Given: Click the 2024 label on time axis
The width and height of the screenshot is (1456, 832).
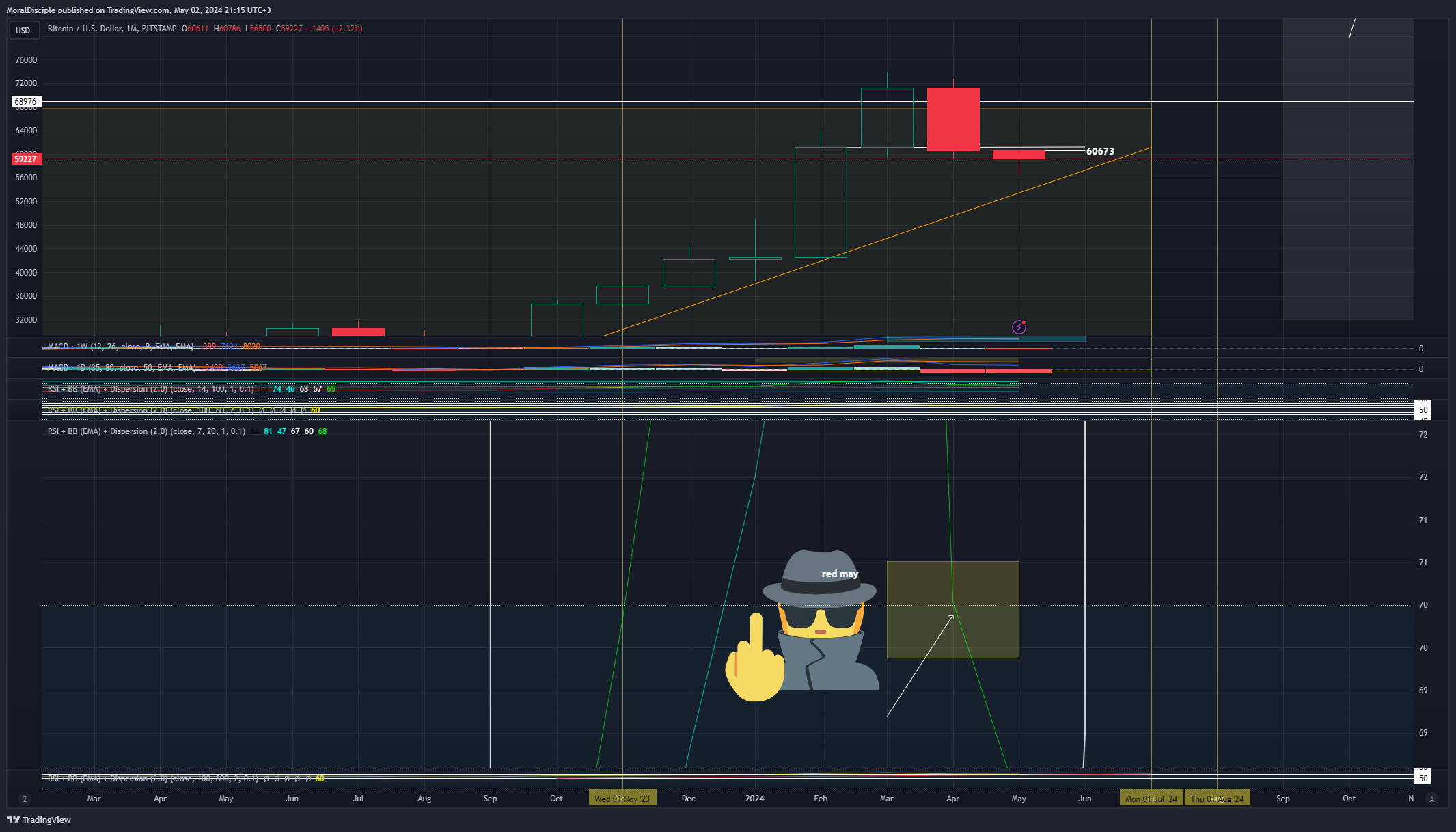Looking at the screenshot, I should click(x=754, y=799).
